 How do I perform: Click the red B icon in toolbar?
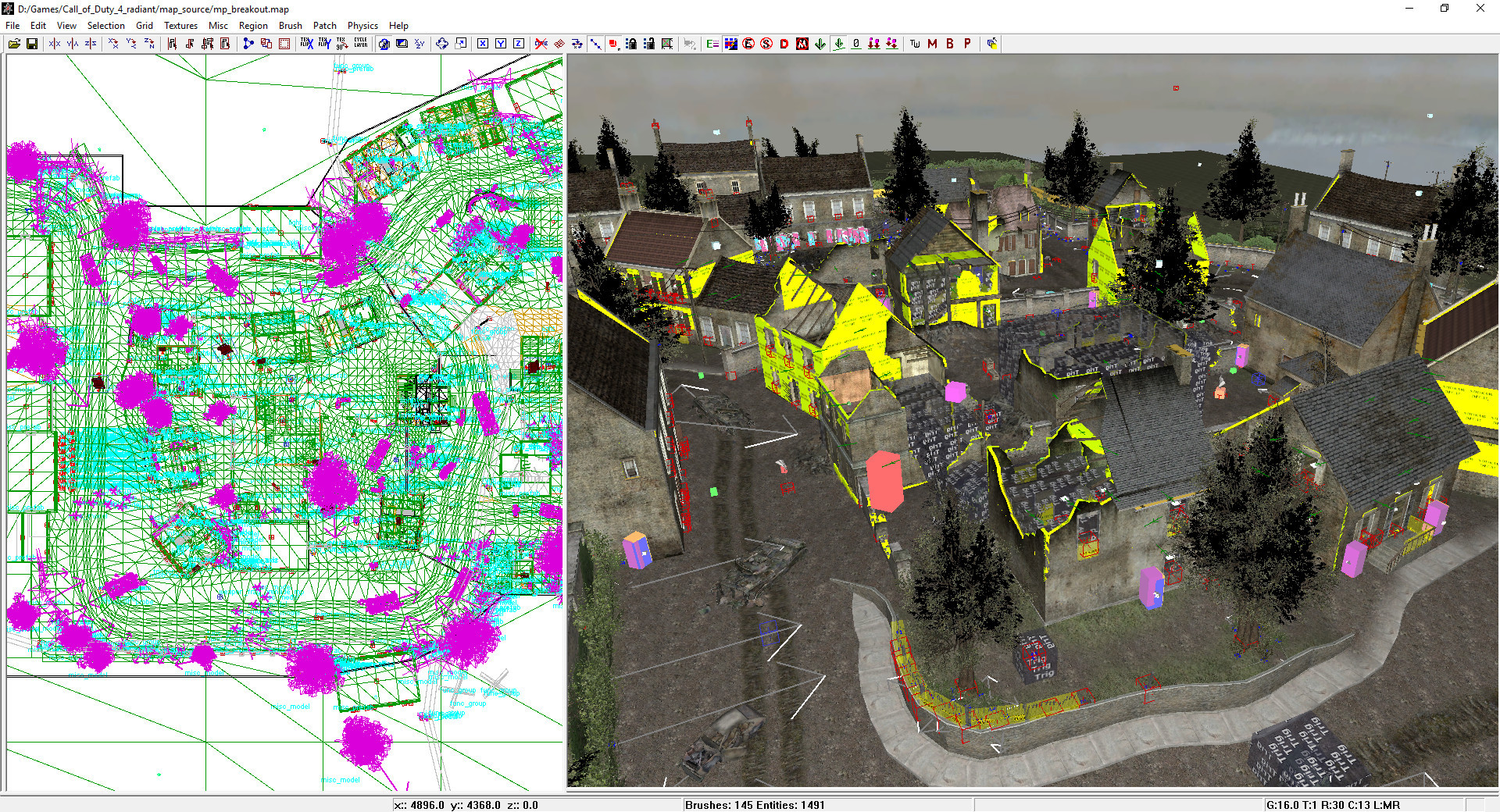[950, 44]
